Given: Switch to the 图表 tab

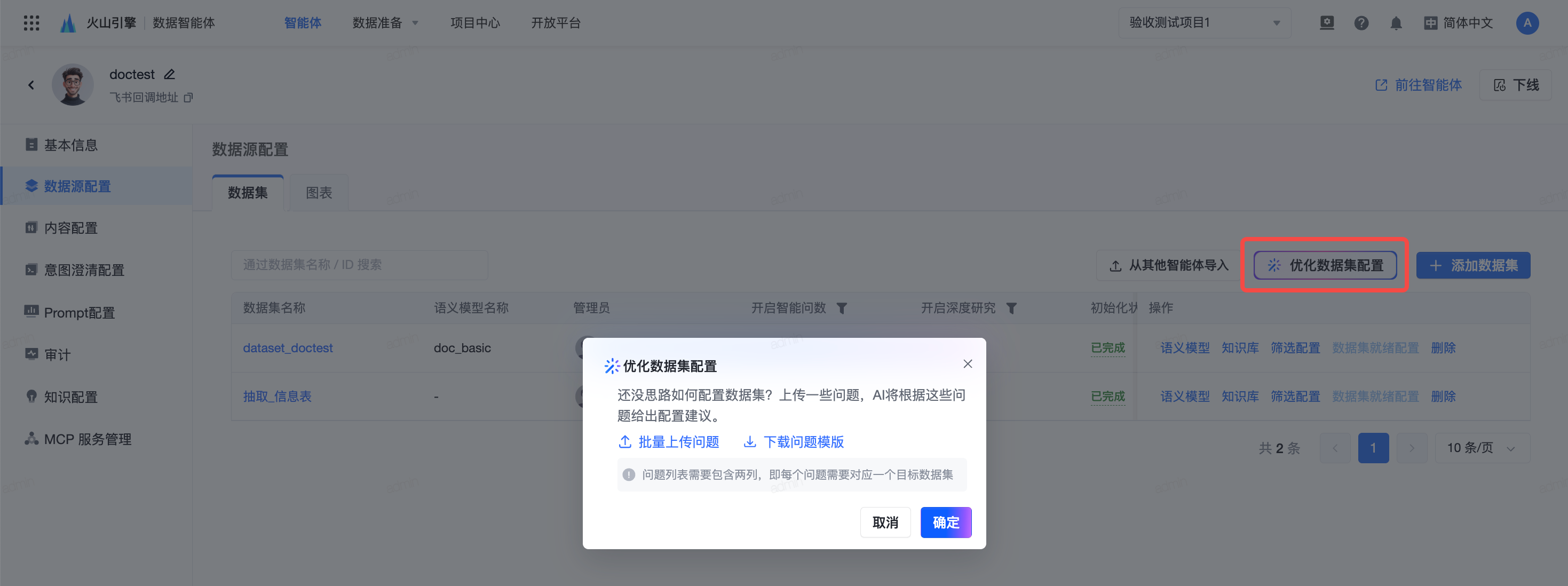Looking at the screenshot, I should tap(318, 193).
